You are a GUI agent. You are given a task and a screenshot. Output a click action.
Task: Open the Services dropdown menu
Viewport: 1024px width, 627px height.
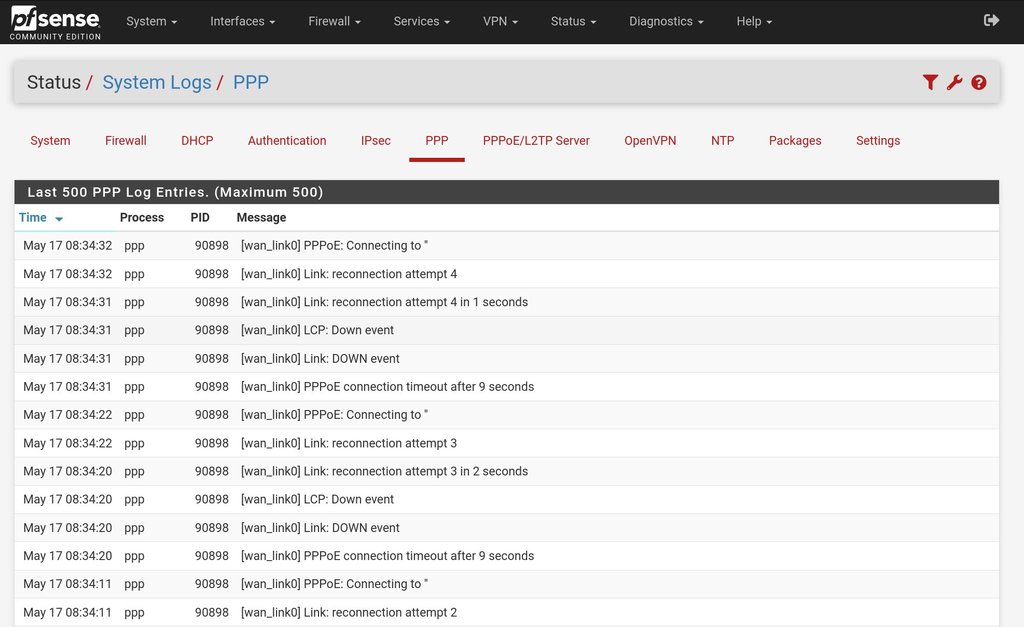[421, 21]
